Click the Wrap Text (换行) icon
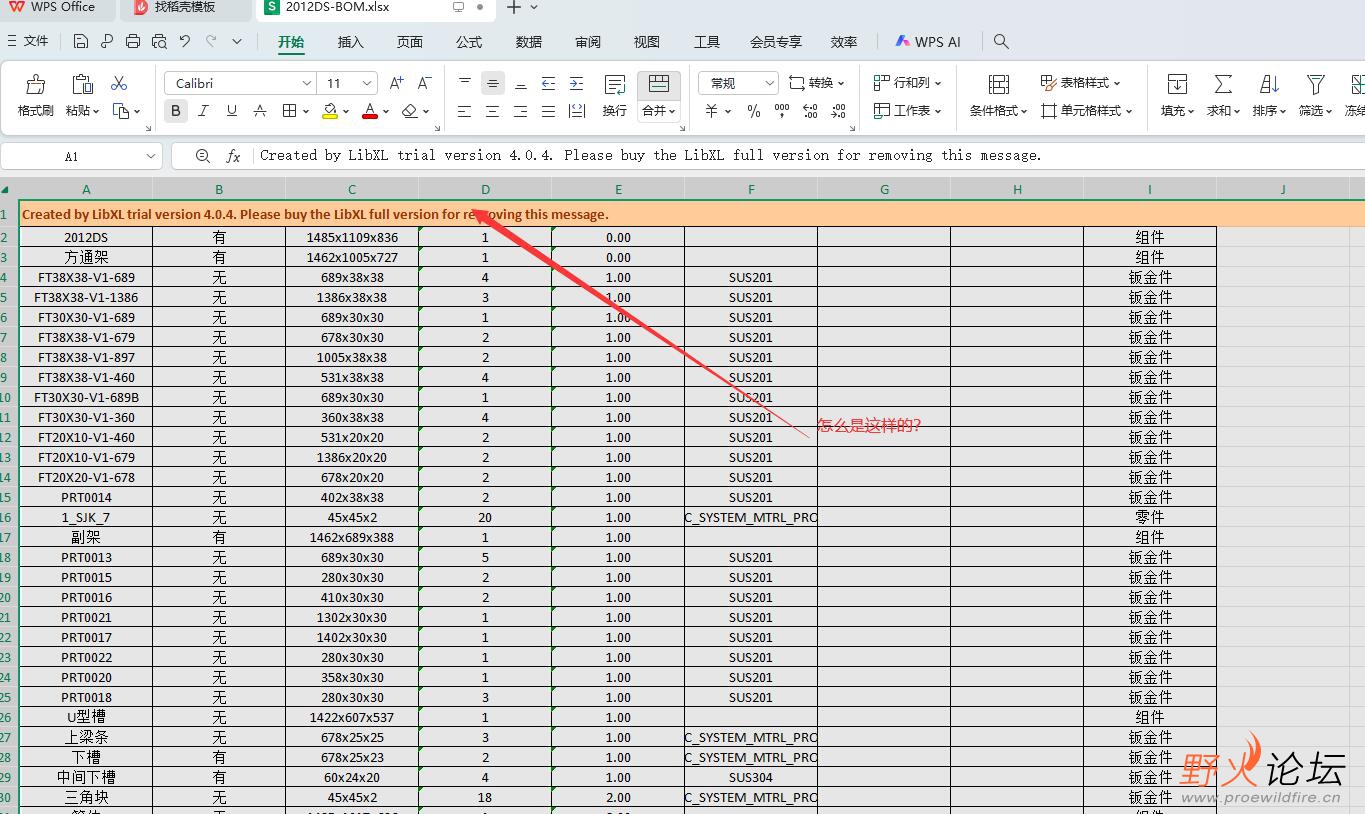The height and width of the screenshot is (814, 1365). click(615, 86)
